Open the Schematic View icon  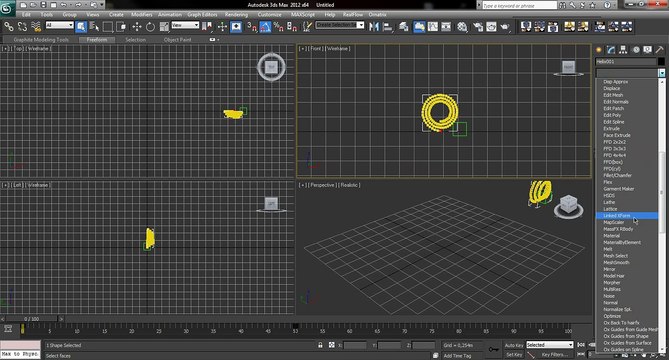click(446, 27)
